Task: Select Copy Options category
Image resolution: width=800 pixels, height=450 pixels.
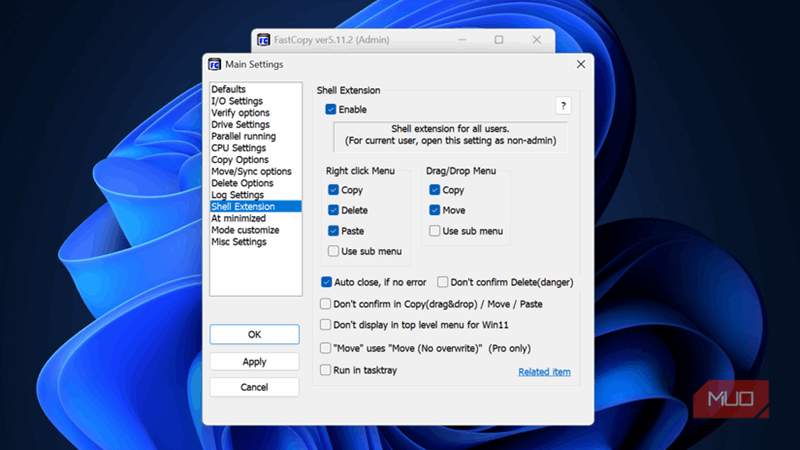Action: [x=256, y=160]
